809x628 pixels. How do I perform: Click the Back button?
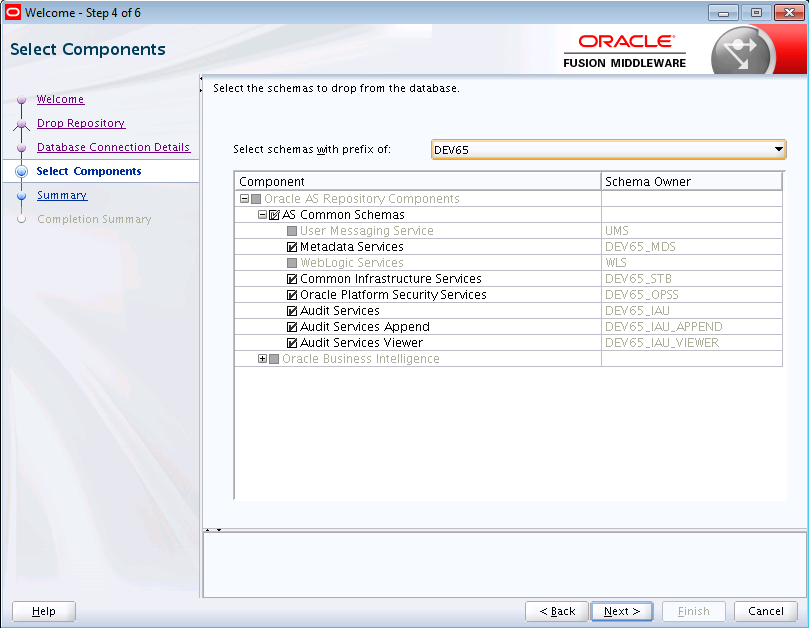pos(557,611)
